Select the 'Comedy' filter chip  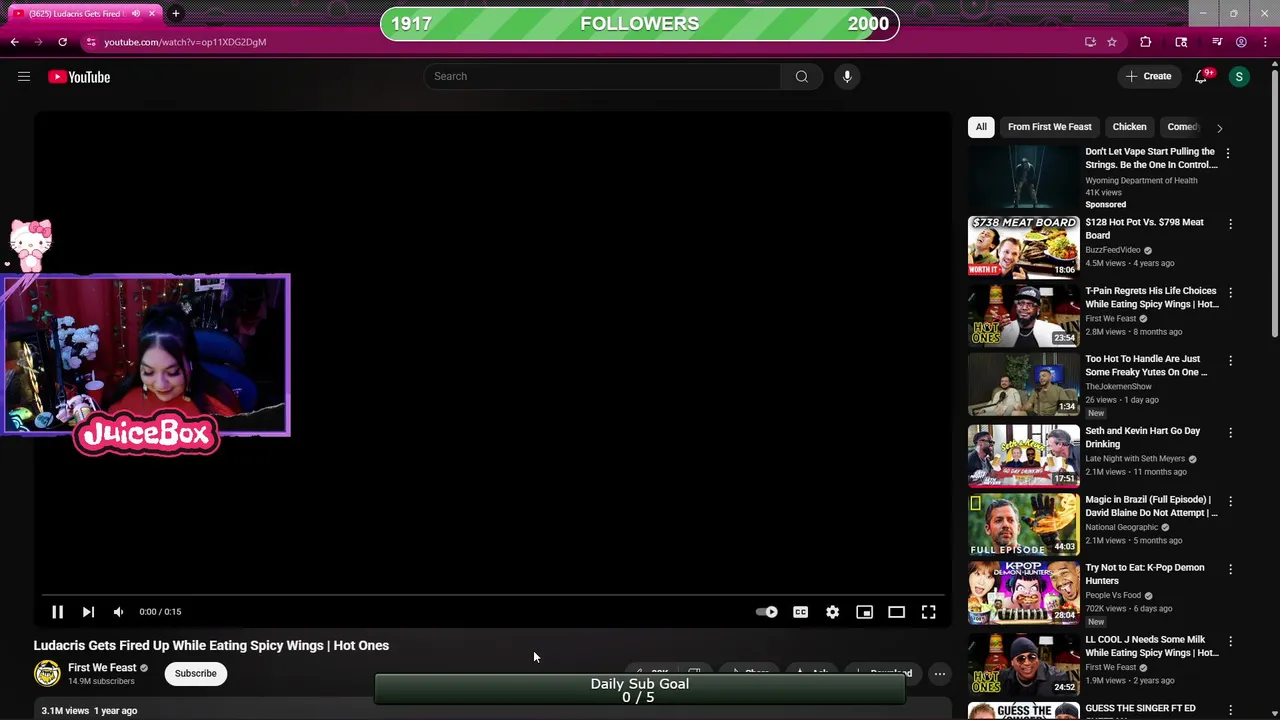(x=1181, y=127)
